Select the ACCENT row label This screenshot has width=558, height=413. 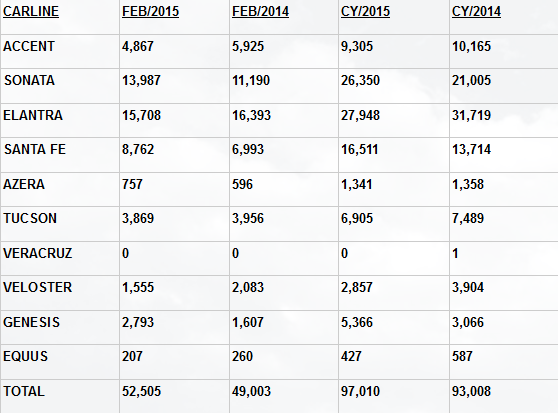(29, 46)
